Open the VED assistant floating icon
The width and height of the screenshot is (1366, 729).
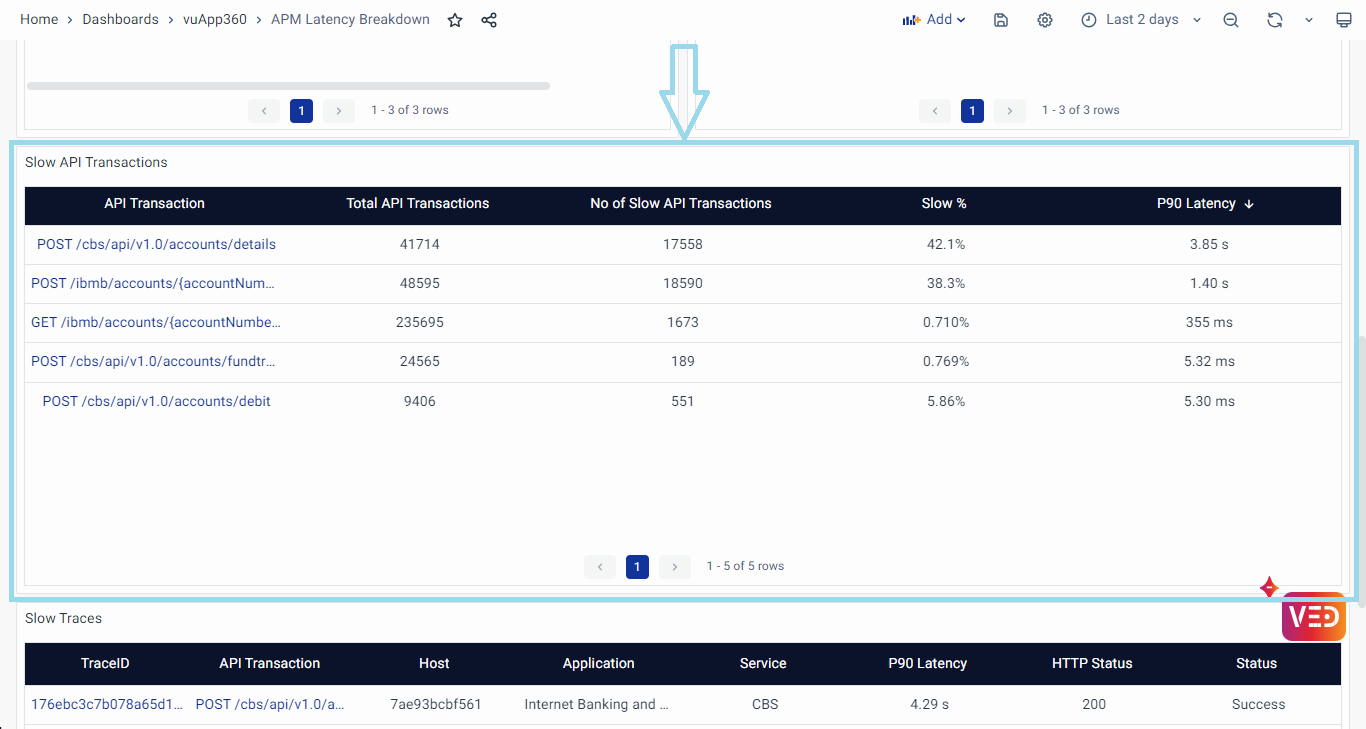tap(1313, 616)
